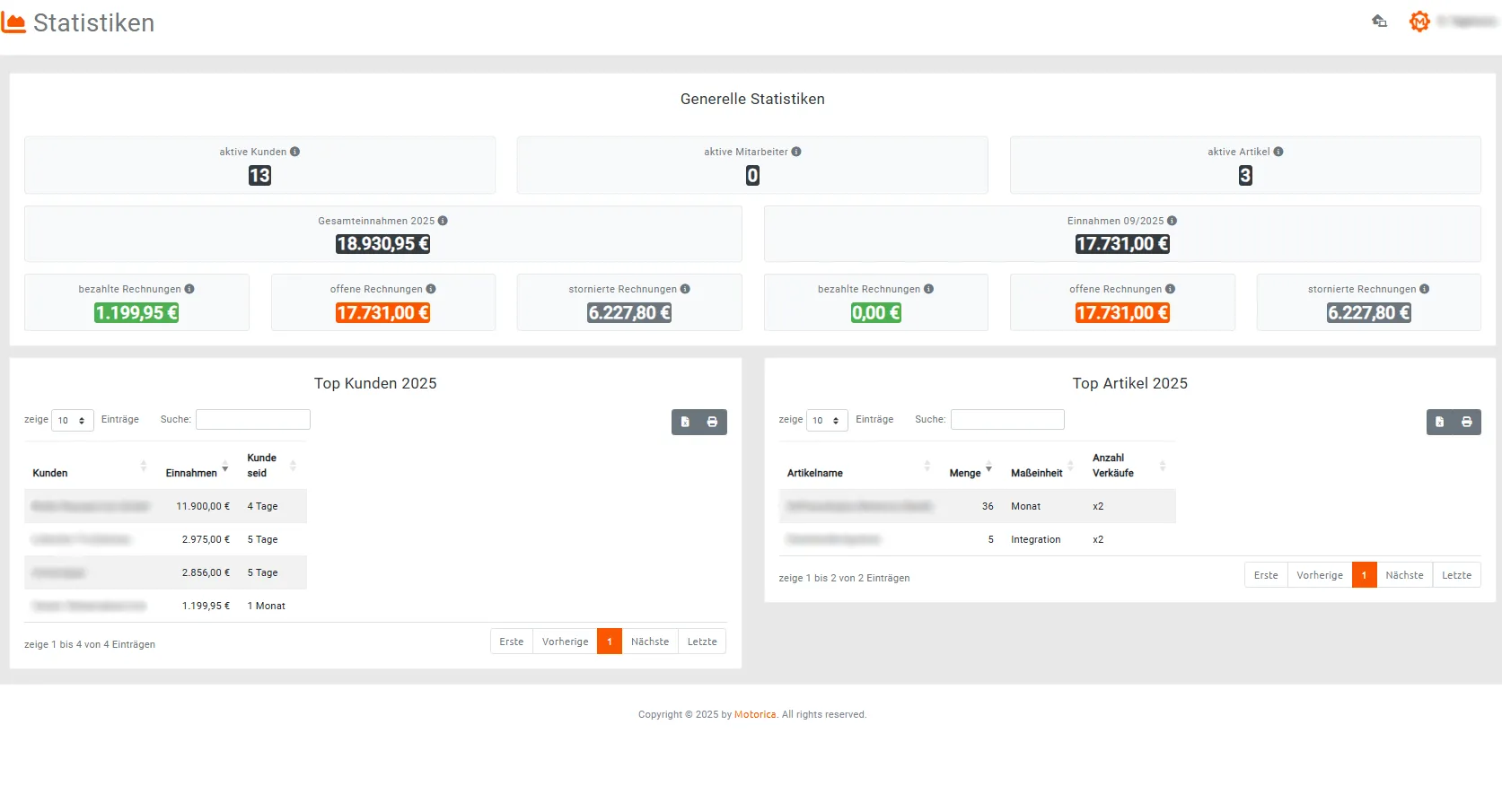Screen dimensions: 1502x812
Task: Click Nächste in Top Kunden pagination
Action: tap(649, 642)
